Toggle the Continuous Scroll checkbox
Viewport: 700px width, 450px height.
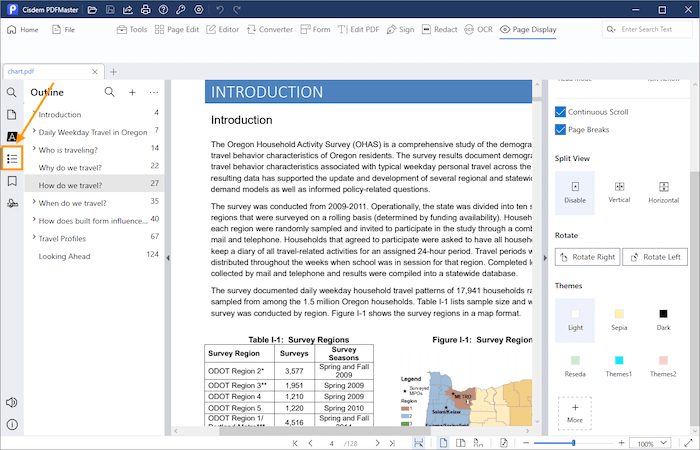[x=560, y=112]
